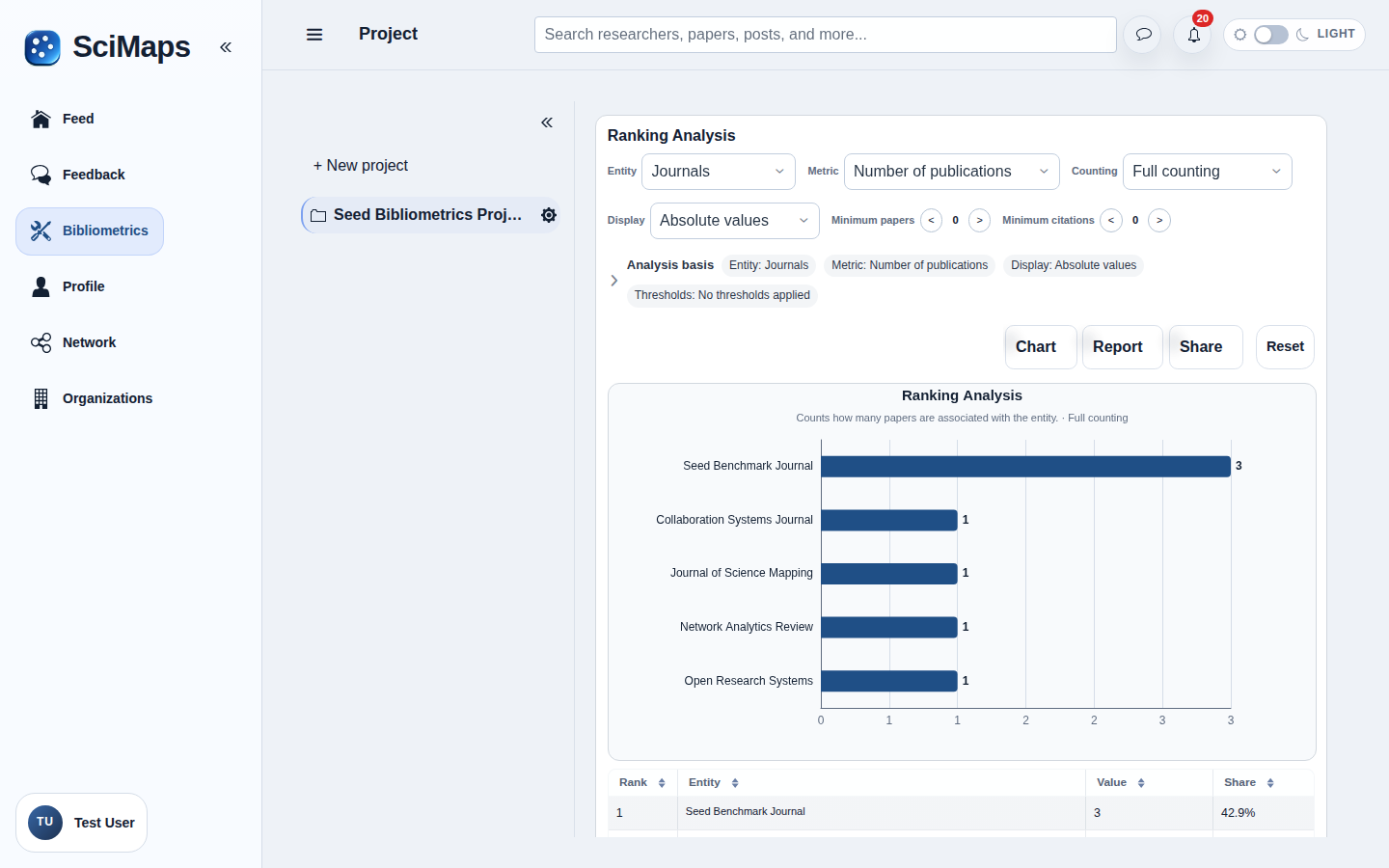Click the 42.9% share cell
Screen dimensions: 1389x868
[x=1263, y=813]
